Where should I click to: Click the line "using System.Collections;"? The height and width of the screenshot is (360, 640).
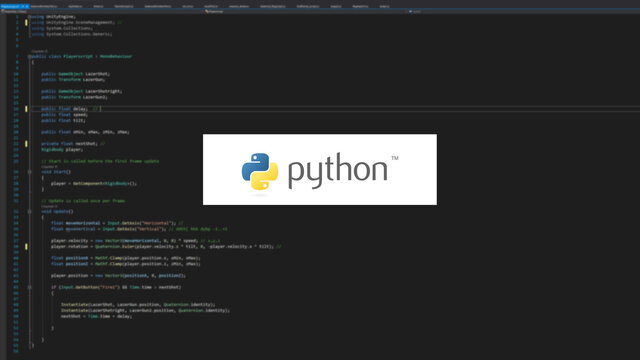pyautogui.click(x=62, y=28)
